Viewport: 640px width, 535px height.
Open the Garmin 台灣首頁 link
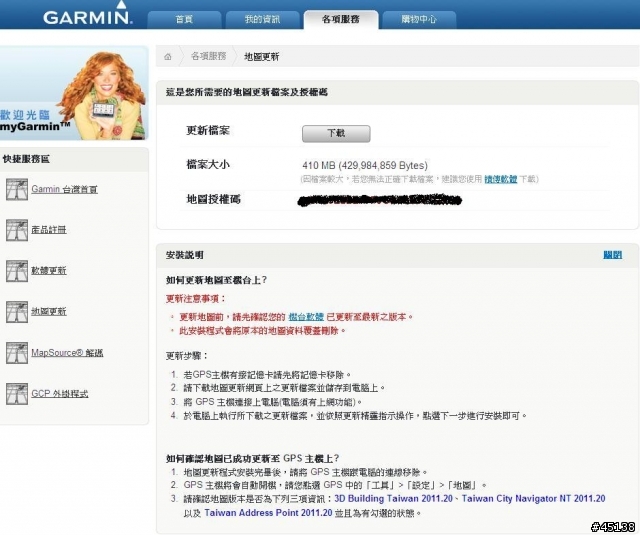tap(64, 189)
